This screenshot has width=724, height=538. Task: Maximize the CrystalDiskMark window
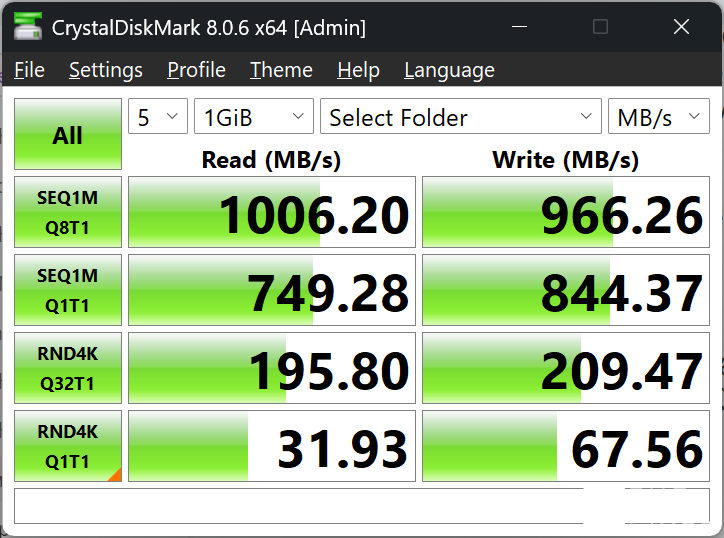[x=600, y=27]
